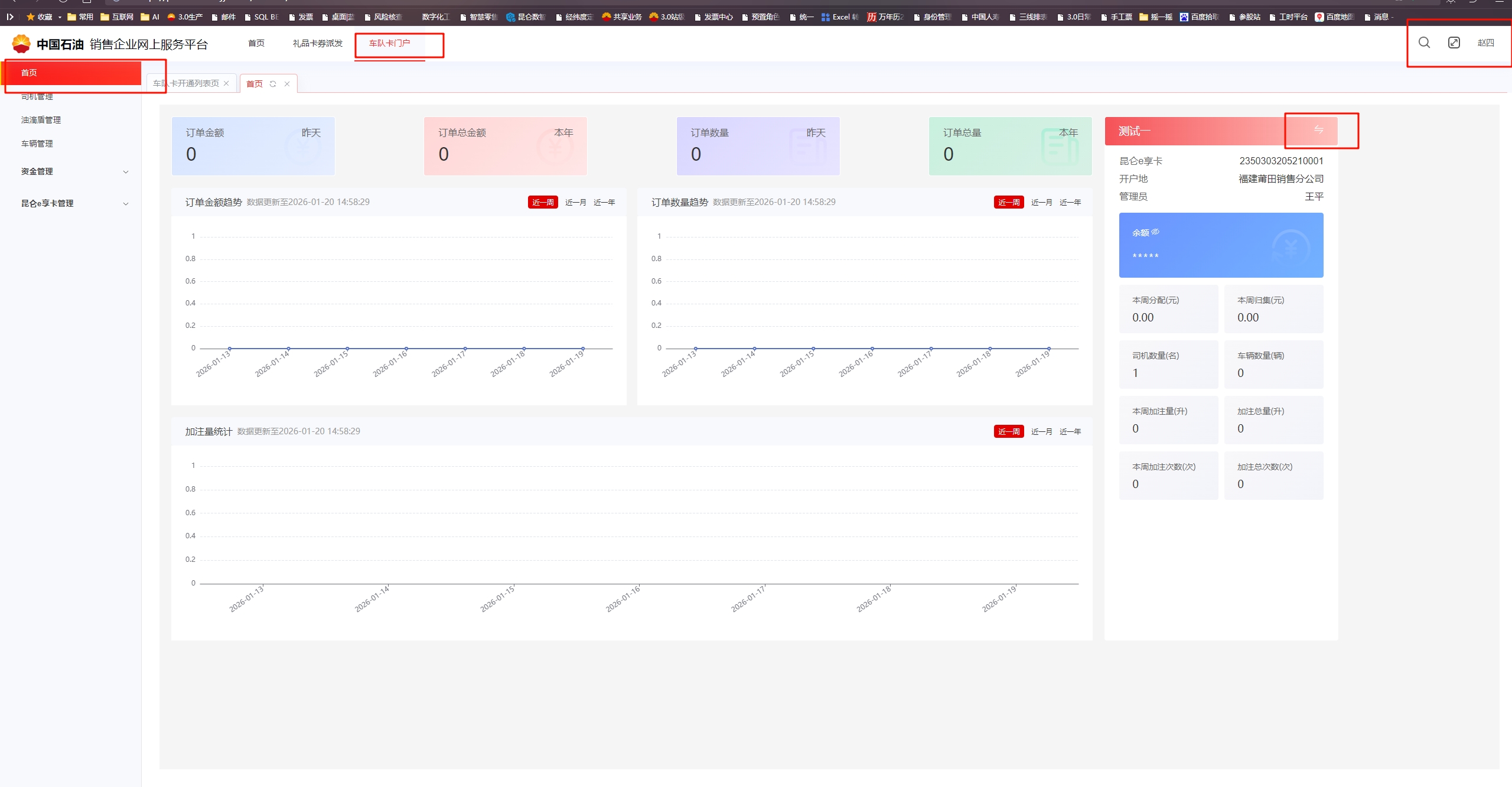Close the 车队卡开通列表页 tab
The height and width of the screenshot is (787, 1512).
226,83
